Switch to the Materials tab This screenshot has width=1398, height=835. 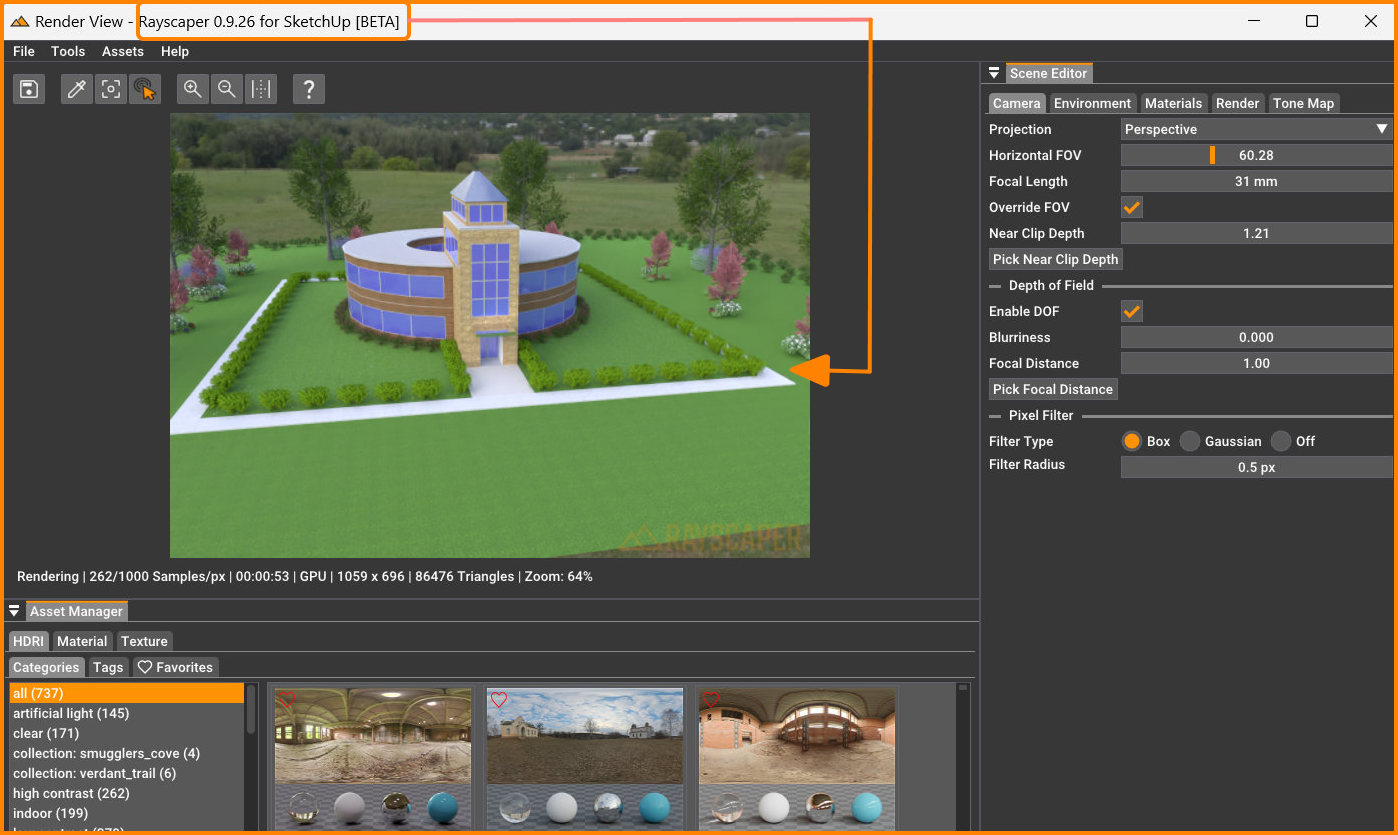point(1173,103)
